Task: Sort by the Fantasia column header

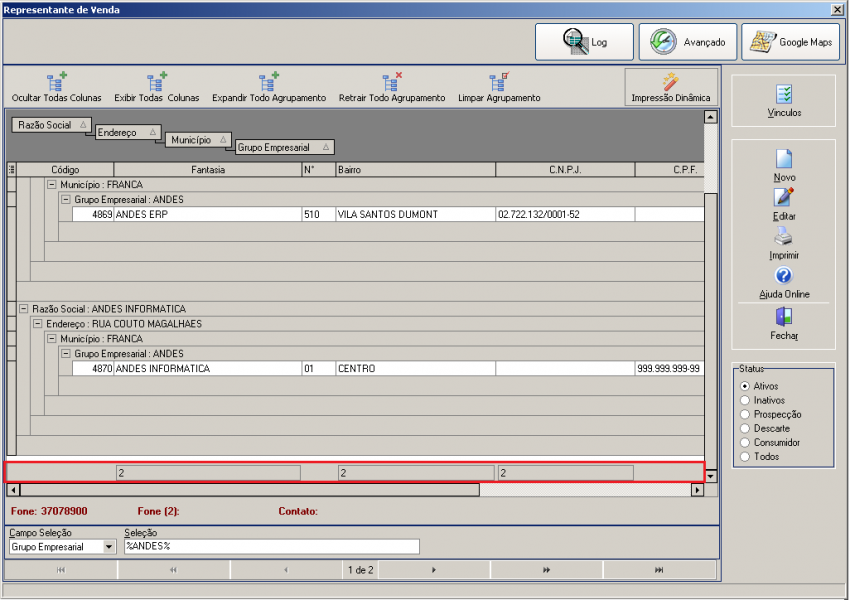Action: (x=208, y=170)
